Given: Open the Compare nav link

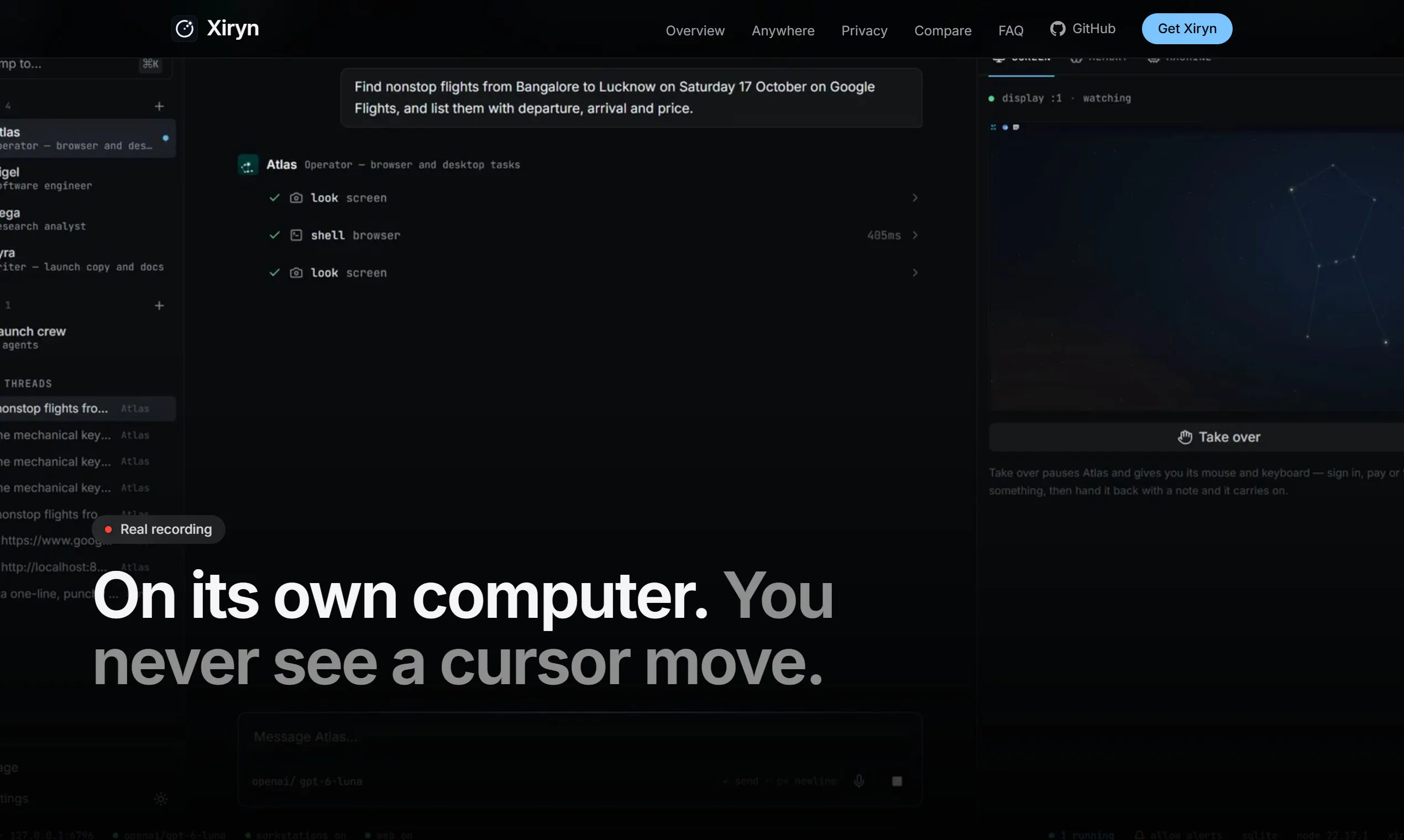Looking at the screenshot, I should pyautogui.click(x=942, y=30).
